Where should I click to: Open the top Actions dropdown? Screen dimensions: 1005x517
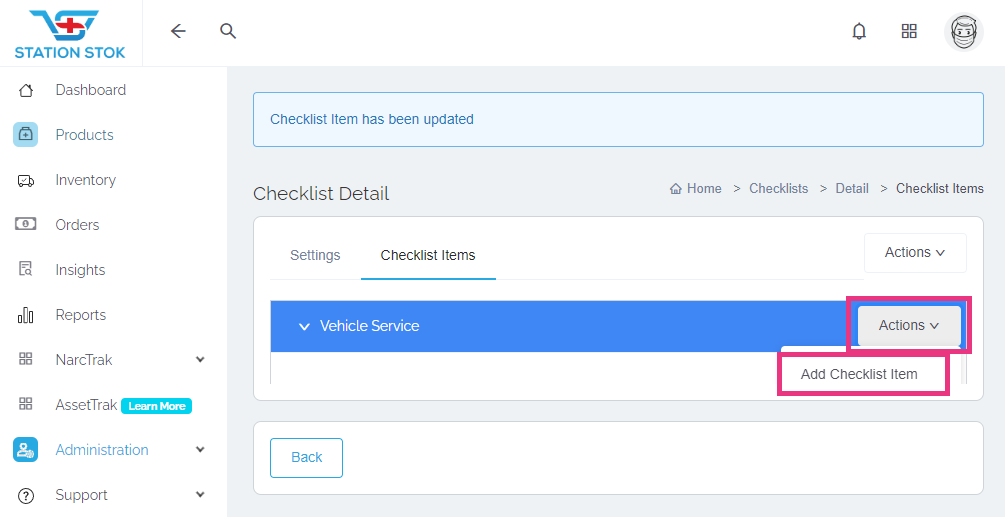click(914, 253)
